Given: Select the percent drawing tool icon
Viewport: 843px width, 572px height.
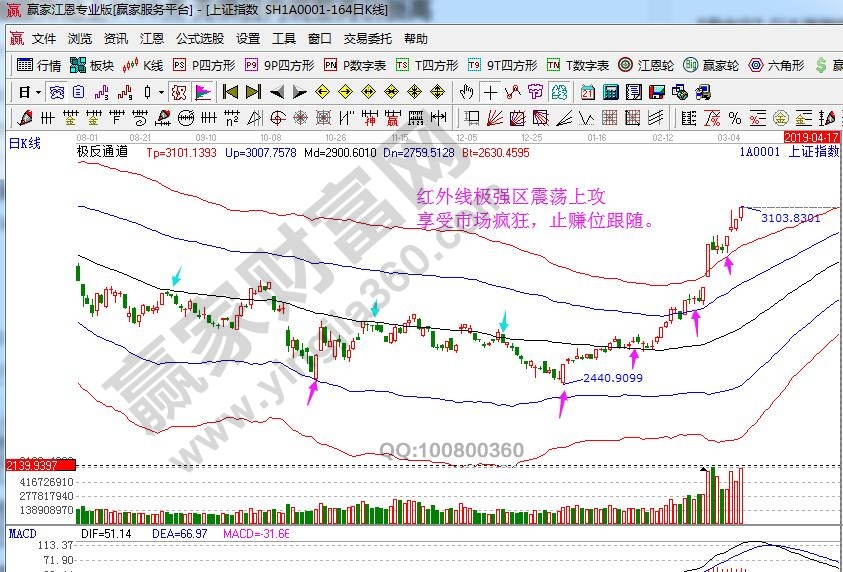Looking at the screenshot, I should pyautogui.click(x=734, y=118).
